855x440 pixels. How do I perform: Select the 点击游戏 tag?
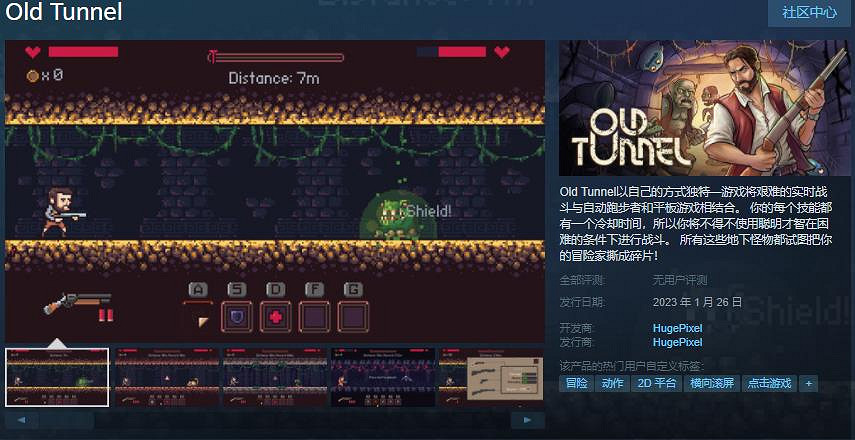point(769,383)
